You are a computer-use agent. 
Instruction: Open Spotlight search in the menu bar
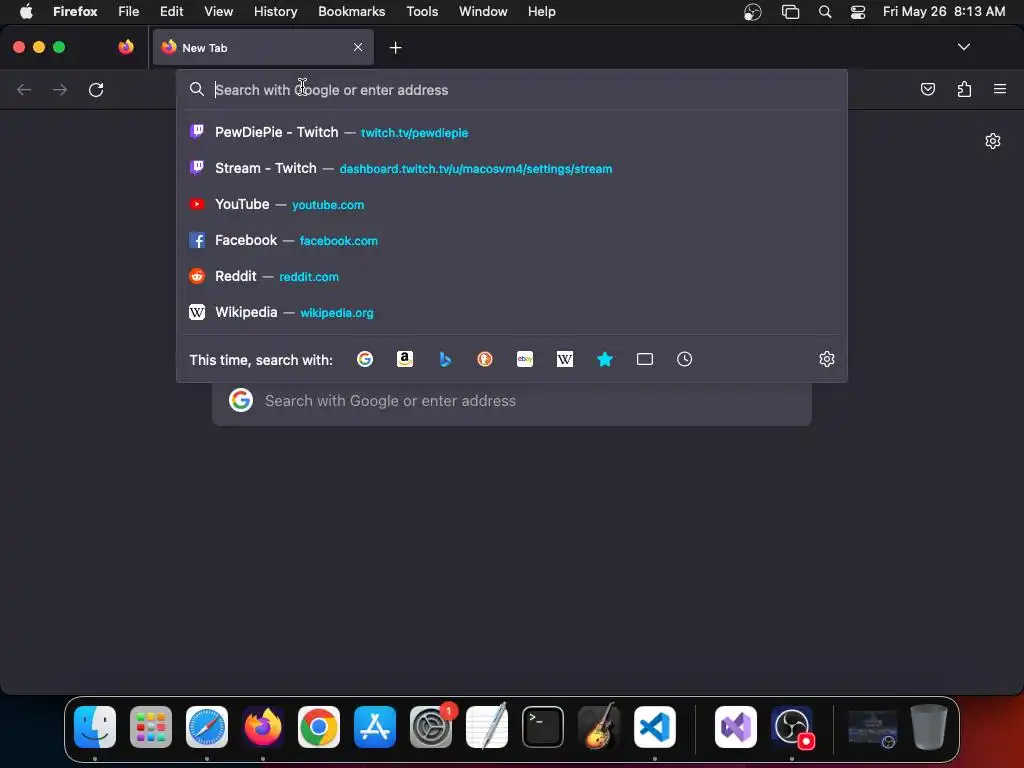coord(825,12)
